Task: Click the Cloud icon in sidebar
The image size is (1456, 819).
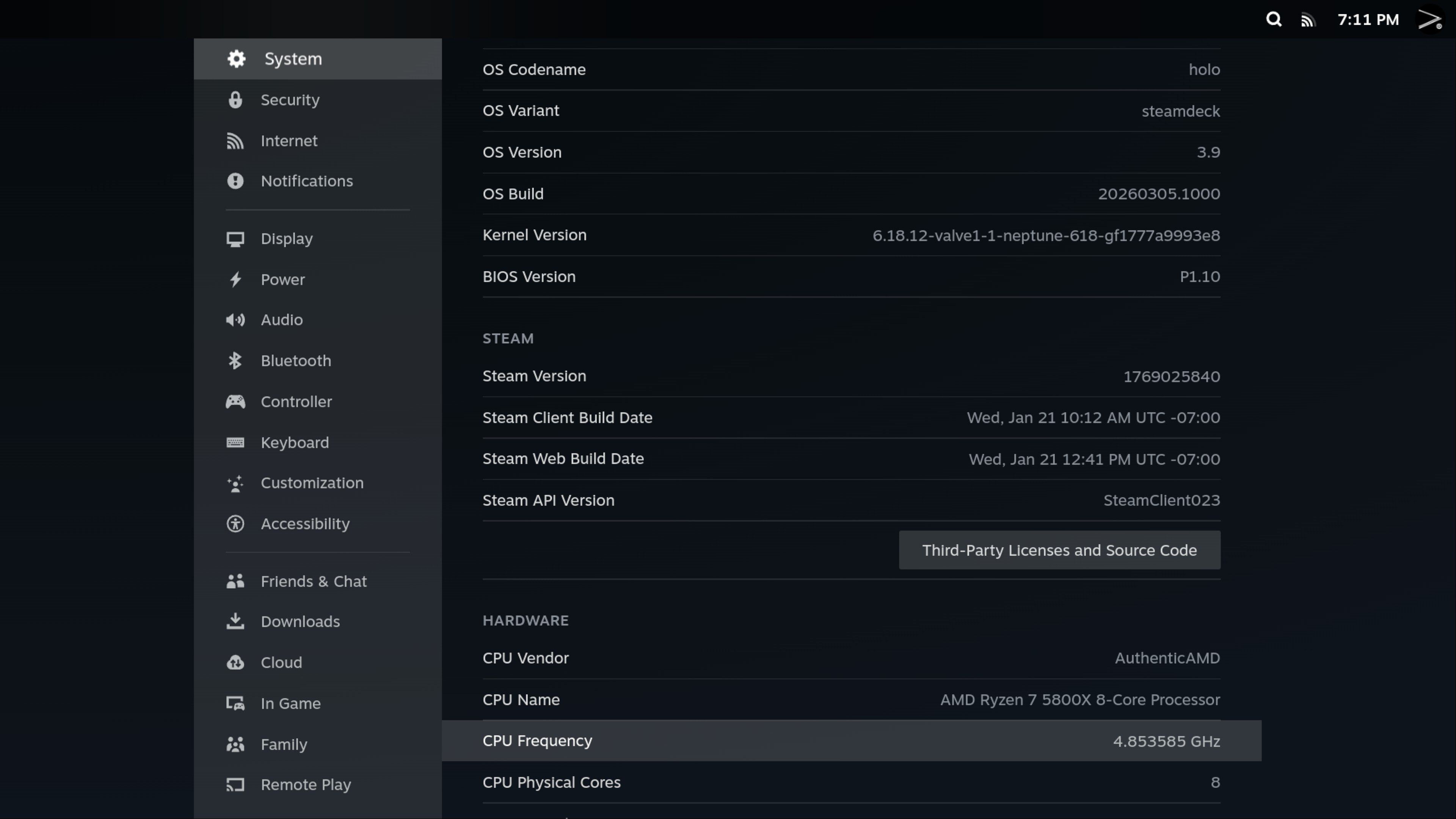Action: pyautogui.click(x=235, y=662)
